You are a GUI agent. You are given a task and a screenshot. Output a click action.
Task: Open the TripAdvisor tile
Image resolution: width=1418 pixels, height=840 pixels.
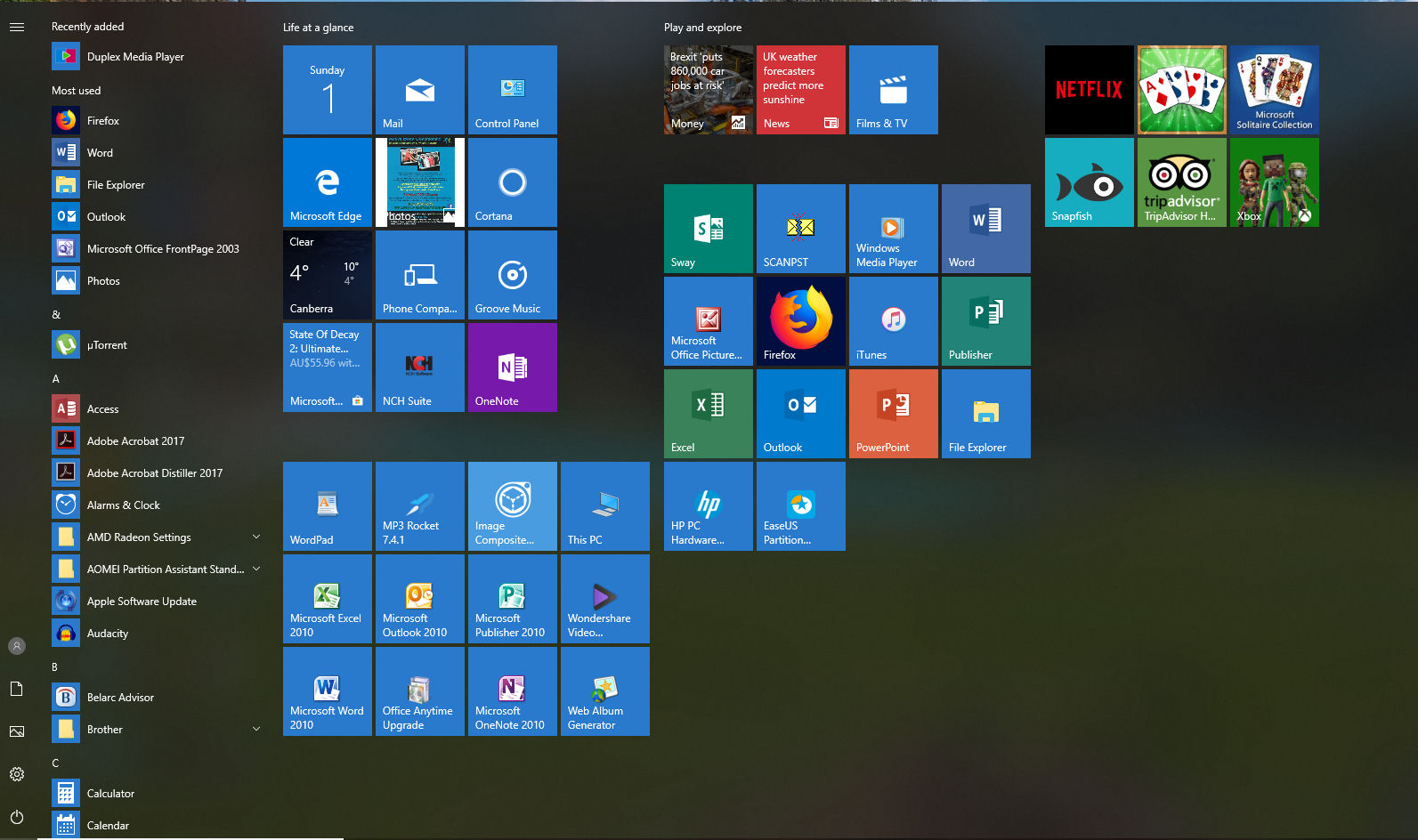(x=1181, y=182)
